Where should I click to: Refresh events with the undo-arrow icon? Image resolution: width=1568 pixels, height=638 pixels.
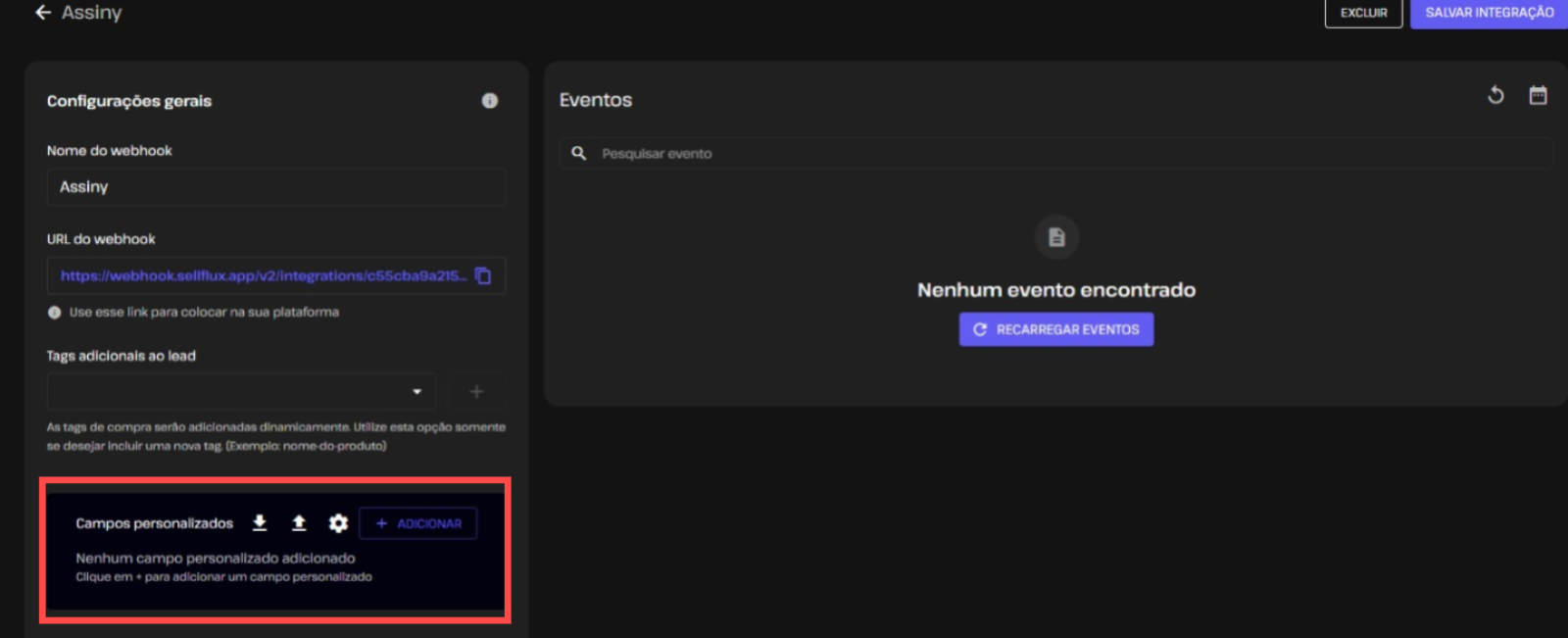tap(1495, 95)
